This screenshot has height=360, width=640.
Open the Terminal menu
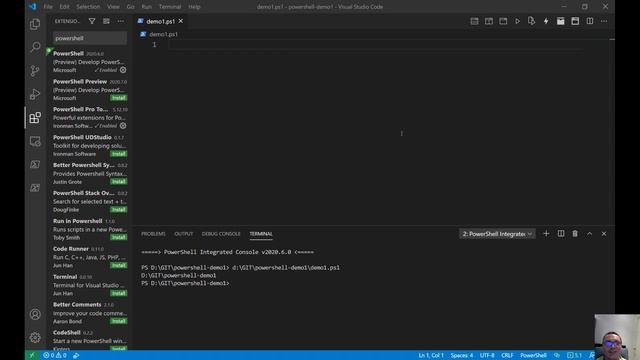(x=170, y=7)
